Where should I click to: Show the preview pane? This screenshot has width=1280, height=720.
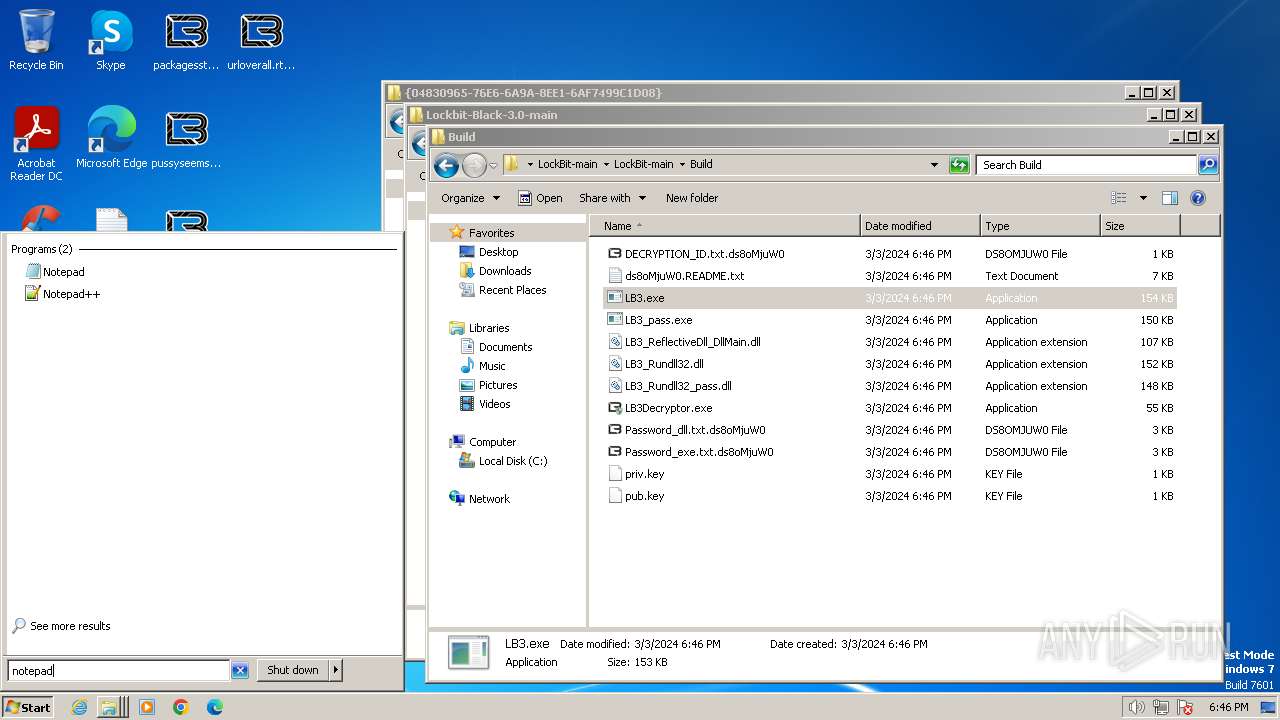click(x=1170, y=198)
